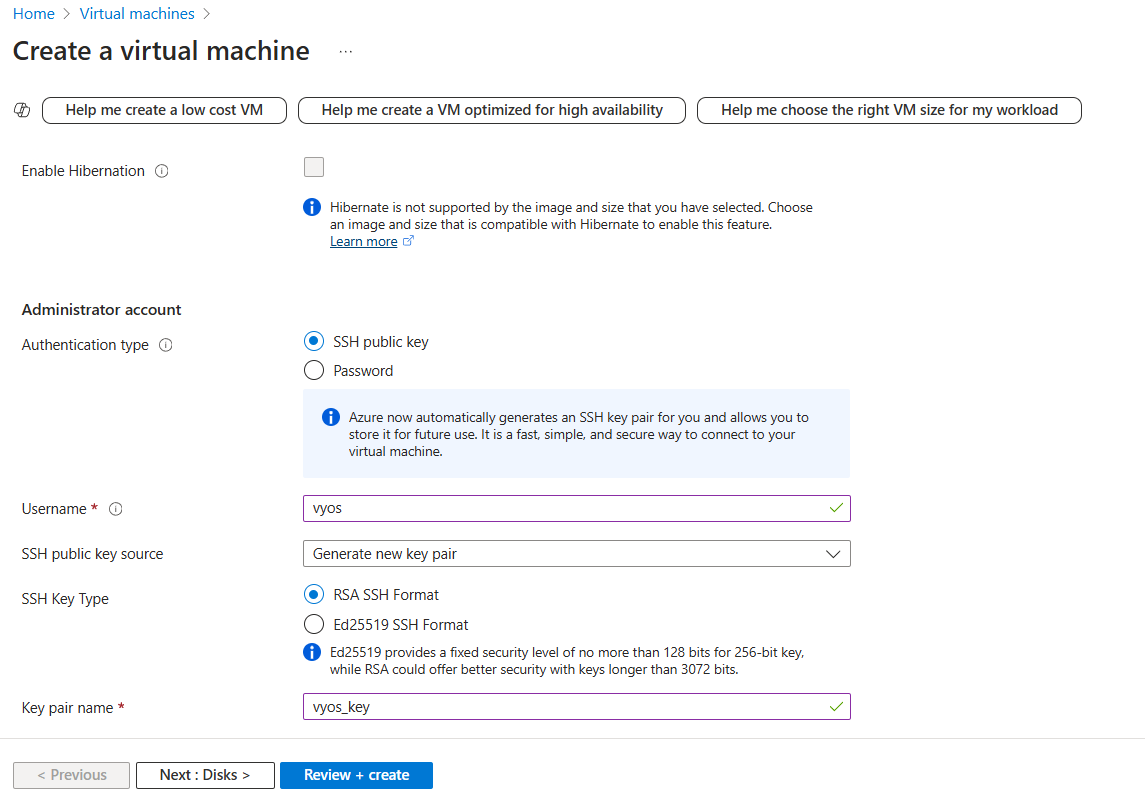1145x797 pixels.
Task: Open the Enable Hibernation info tooltip
Action: pyautogui.click(x=161, y=171)
